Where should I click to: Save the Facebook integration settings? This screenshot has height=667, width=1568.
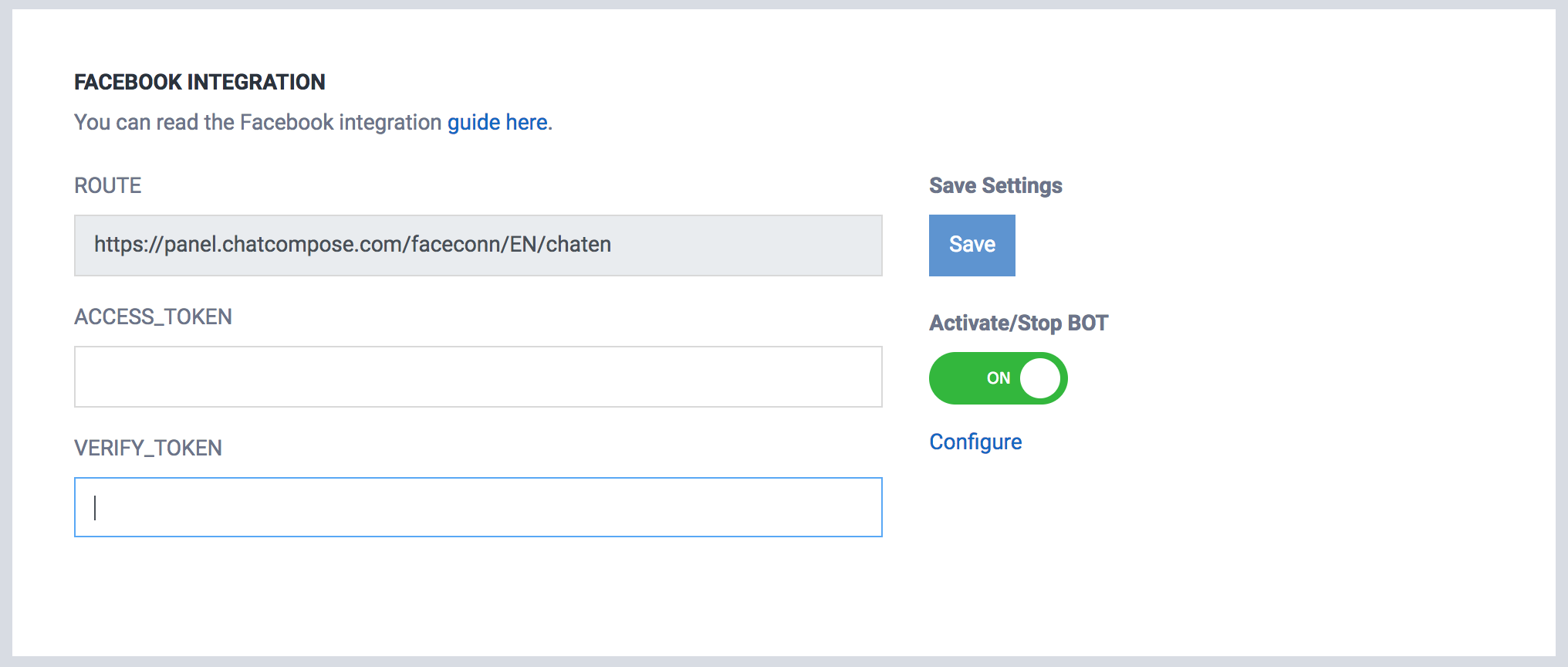pos(972,245)
